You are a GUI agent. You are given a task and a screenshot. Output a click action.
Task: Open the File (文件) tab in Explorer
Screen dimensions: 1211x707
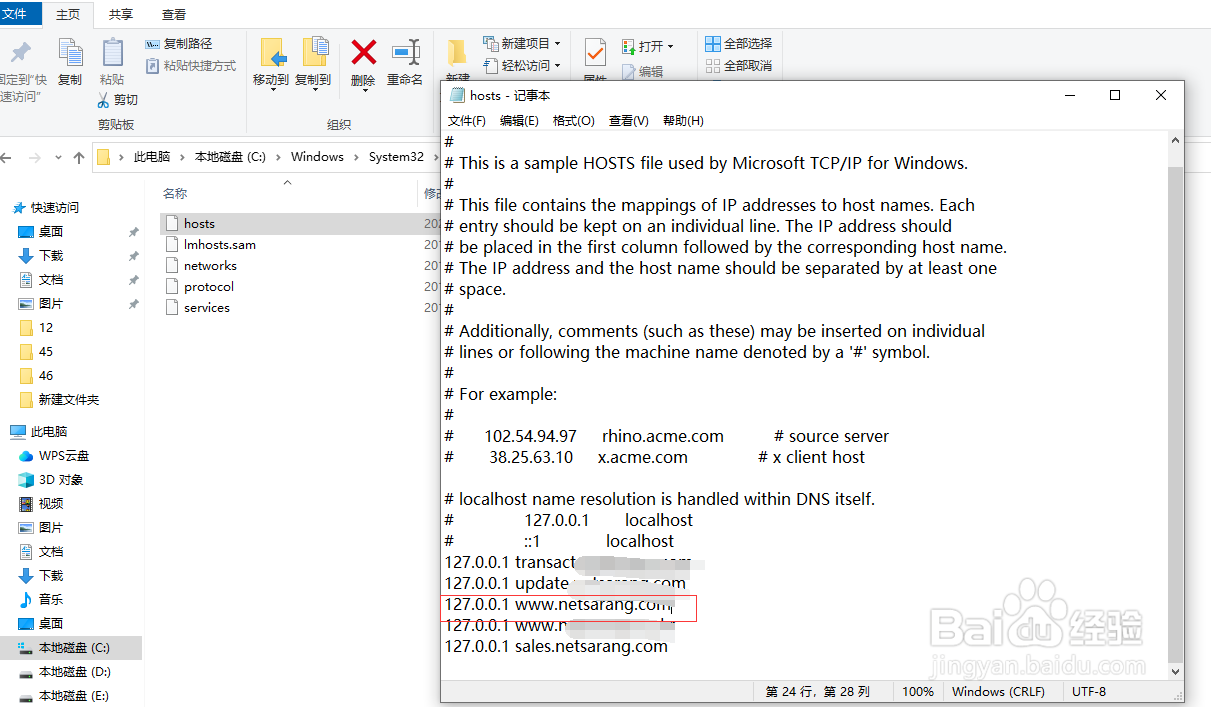[20, 14]
